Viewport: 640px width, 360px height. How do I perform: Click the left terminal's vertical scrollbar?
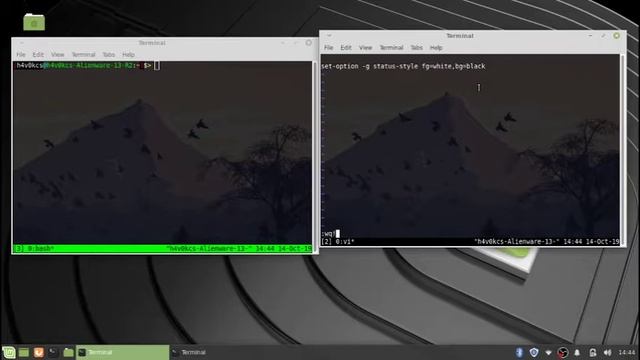tap(314, 157)
